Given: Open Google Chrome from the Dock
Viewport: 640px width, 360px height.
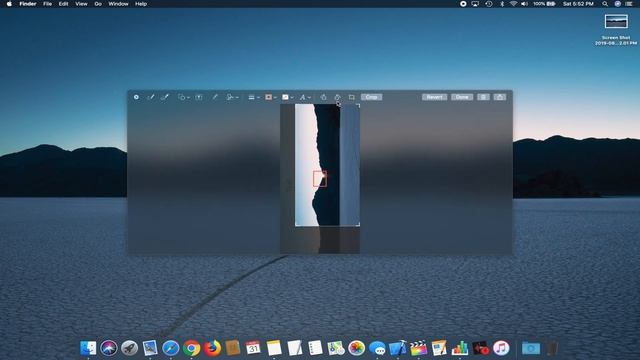Looking at the screenshot, I should (191, 348).
